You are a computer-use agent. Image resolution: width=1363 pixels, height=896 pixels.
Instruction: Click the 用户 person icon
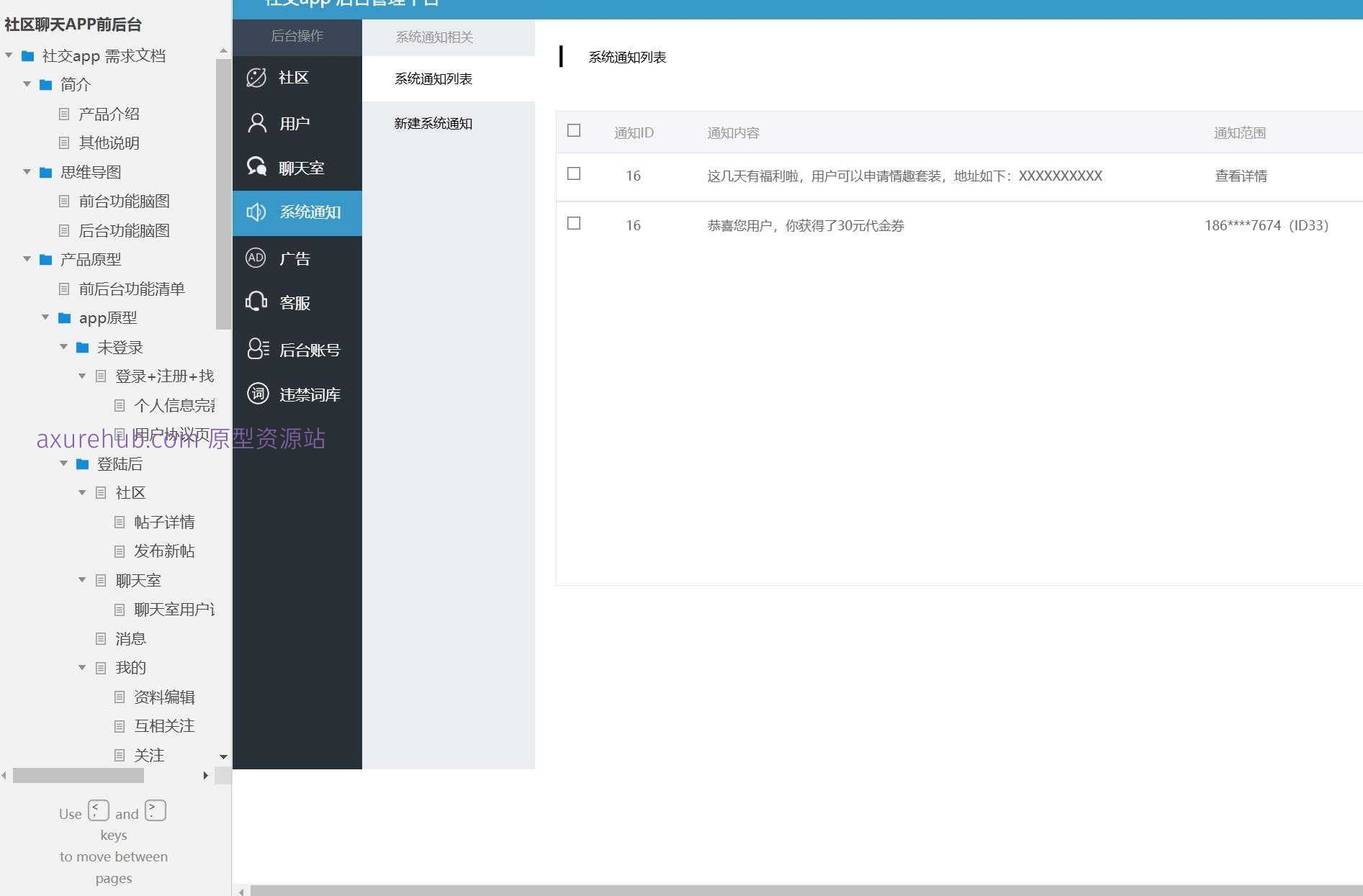[x=256, y=123]
